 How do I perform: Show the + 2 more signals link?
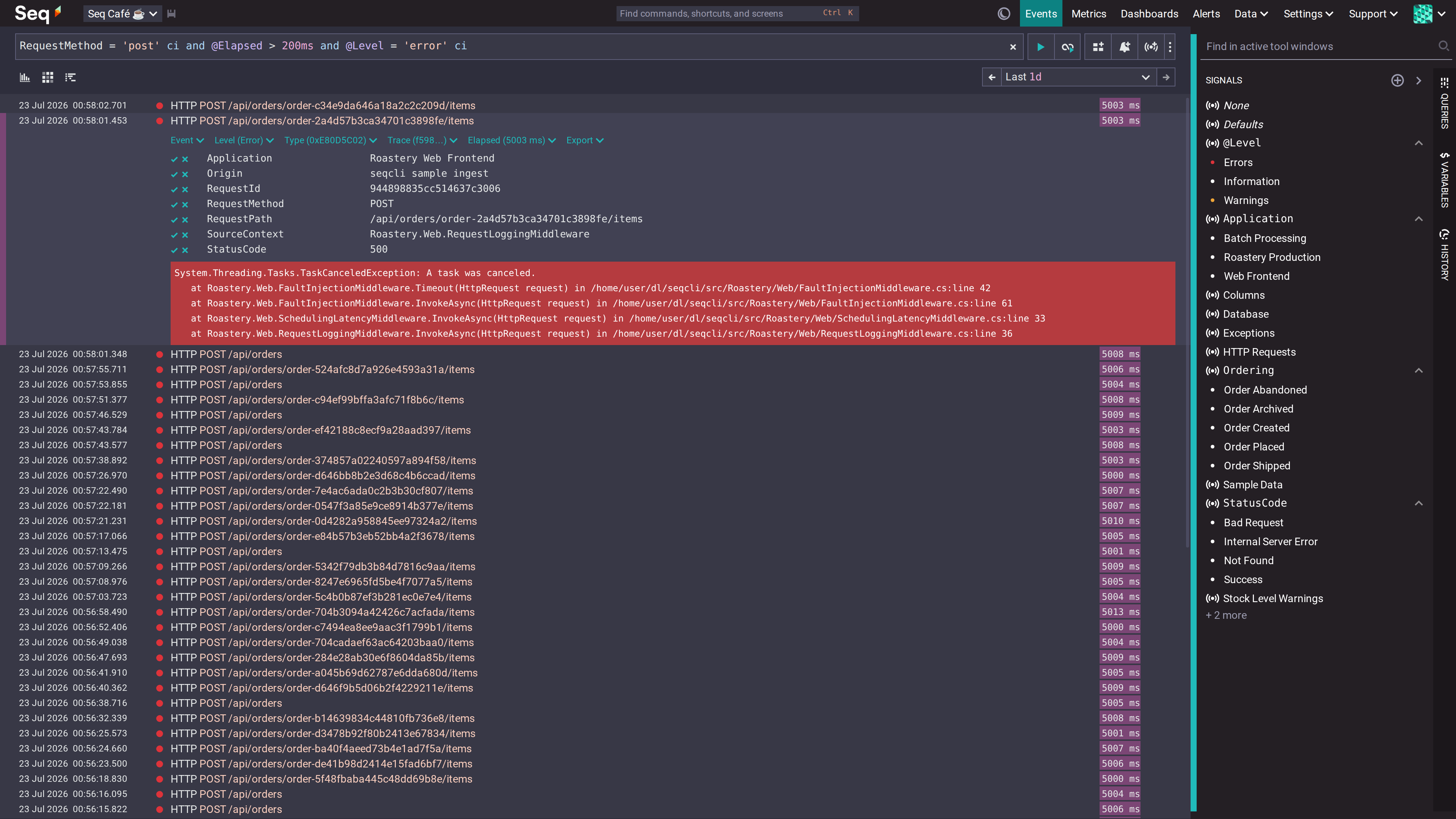1226,615
